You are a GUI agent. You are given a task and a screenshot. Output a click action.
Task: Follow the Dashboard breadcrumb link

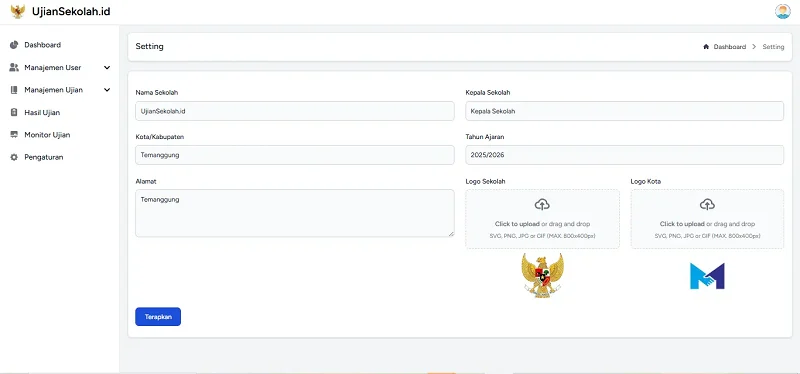(x=730, y=46)
